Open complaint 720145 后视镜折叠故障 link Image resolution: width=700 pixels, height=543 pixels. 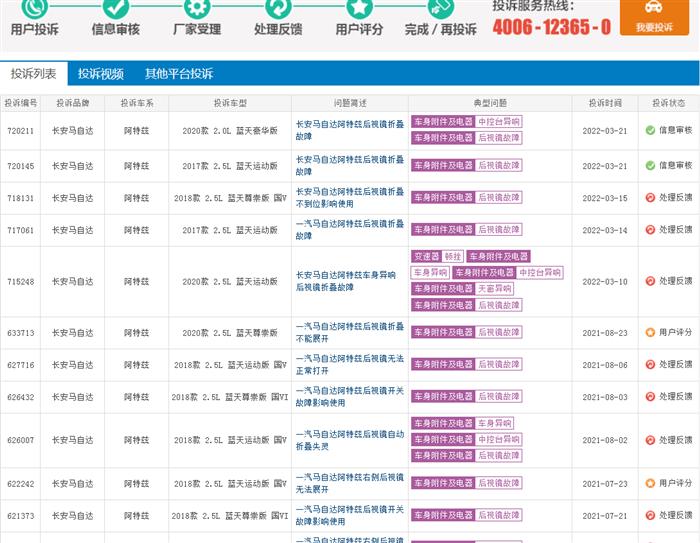[x=350, y=166]
